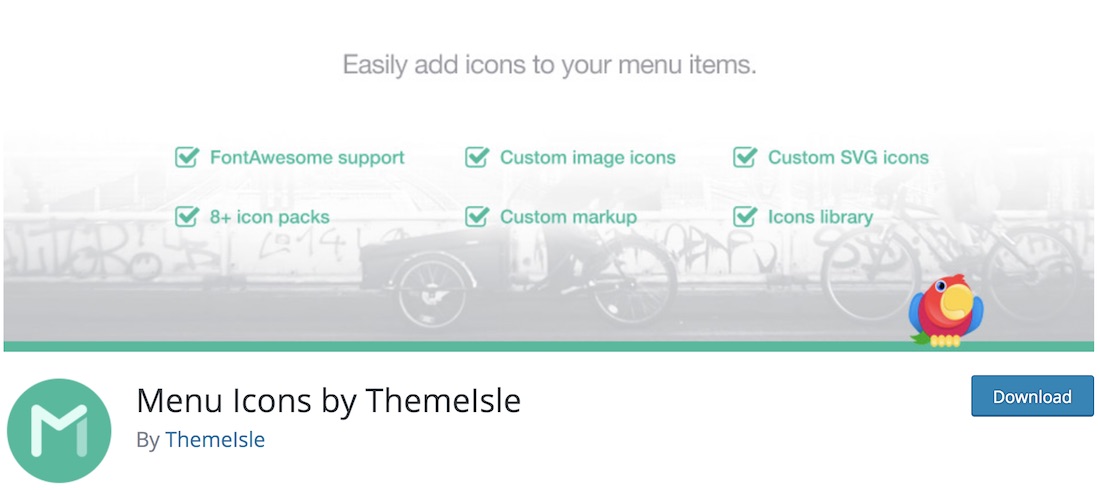Click the Menu Icons by ThemeIsle title

[x=328, y=401]
